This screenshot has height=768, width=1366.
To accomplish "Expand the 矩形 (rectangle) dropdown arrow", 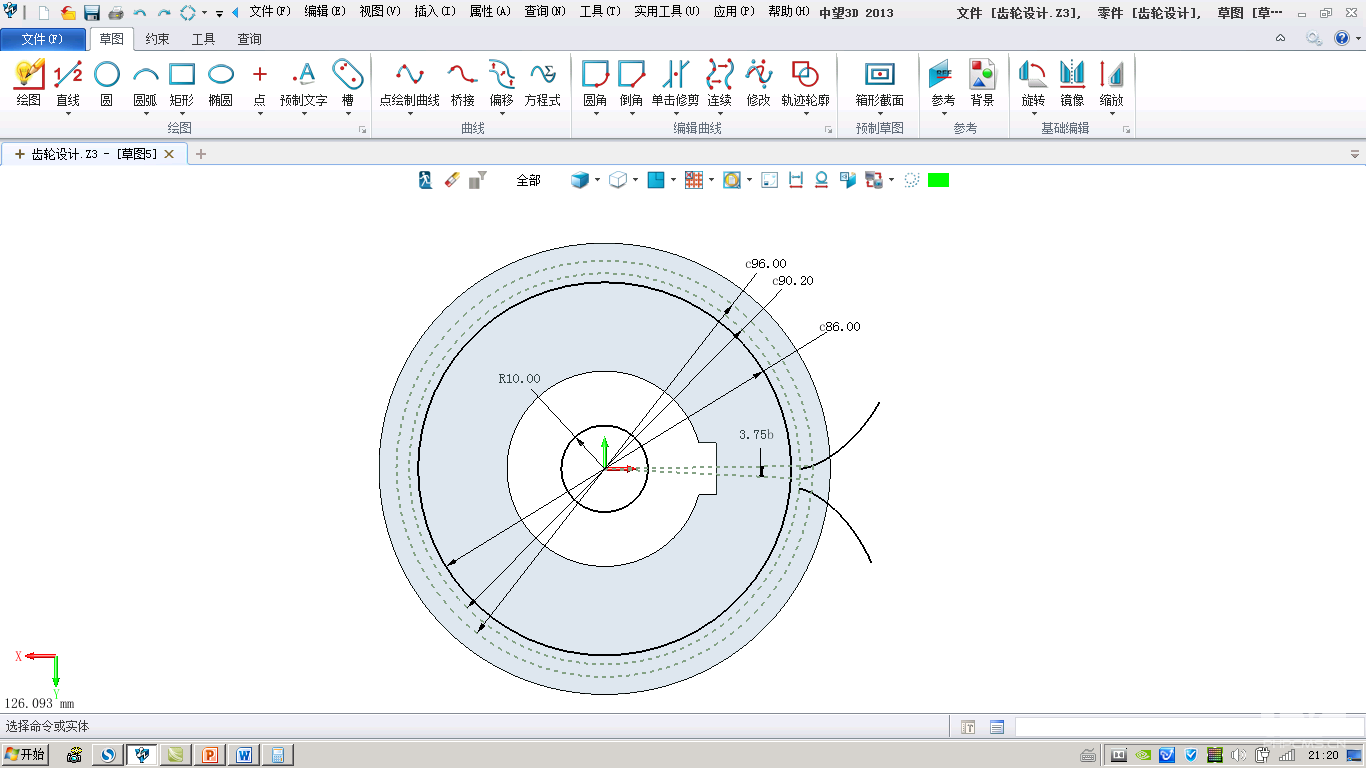I will pyautogui.click(x=181, y=114).
